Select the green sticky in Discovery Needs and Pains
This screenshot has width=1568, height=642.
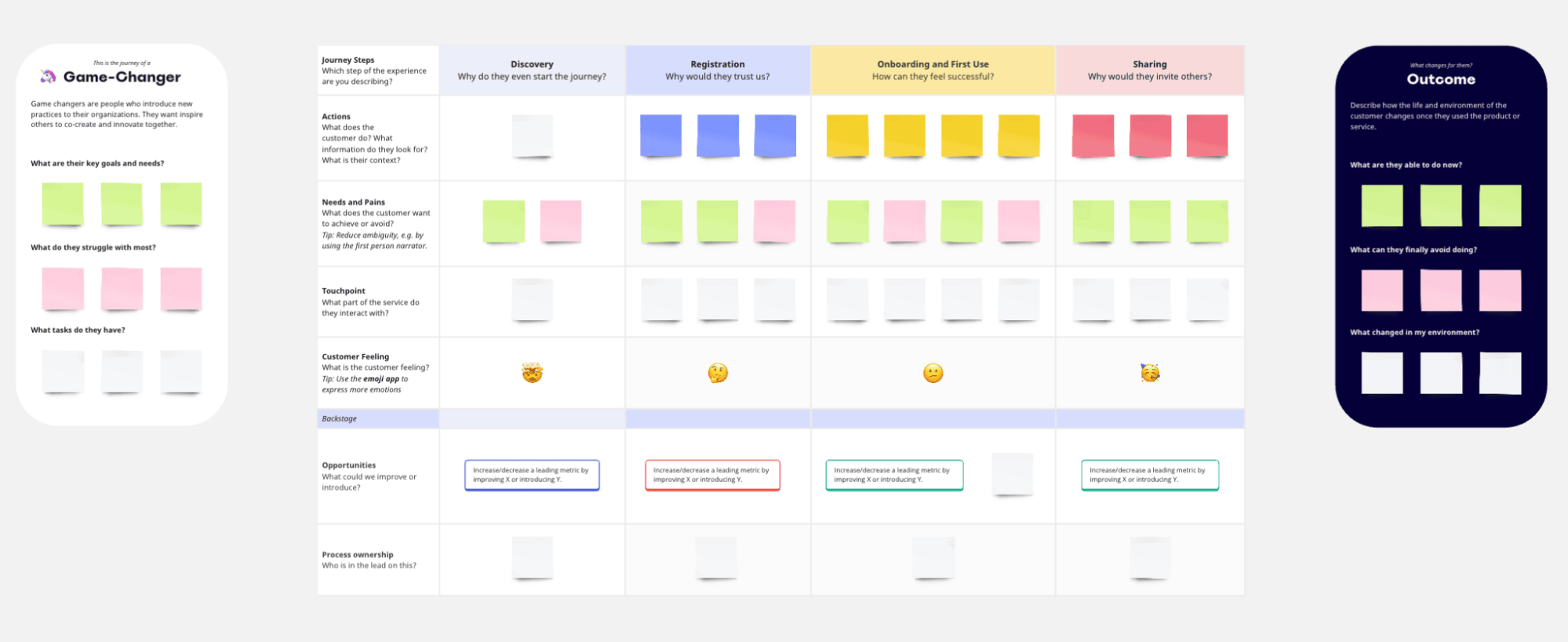pos(504,221)
